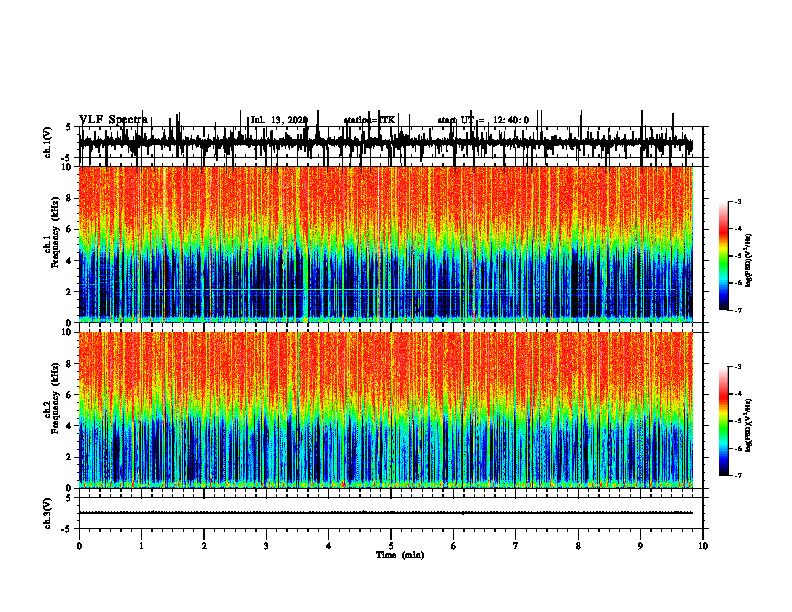Screen dimensions: 792x612
Task: Click the time axis tick label 8
Action: (578, 546)
